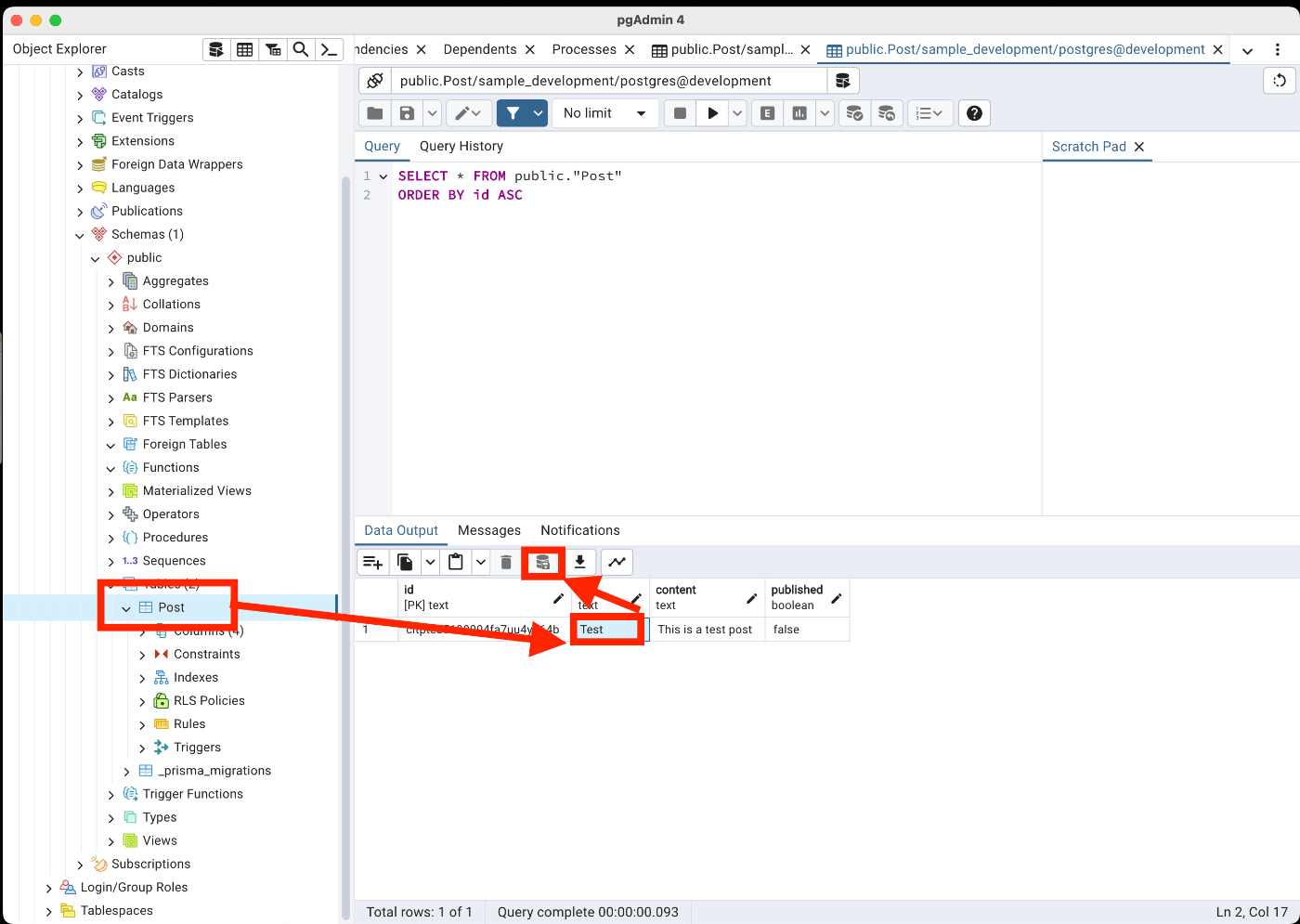Click the Stop query button
Viewport: 1300px width, 924px height.
tap(680, 113)
